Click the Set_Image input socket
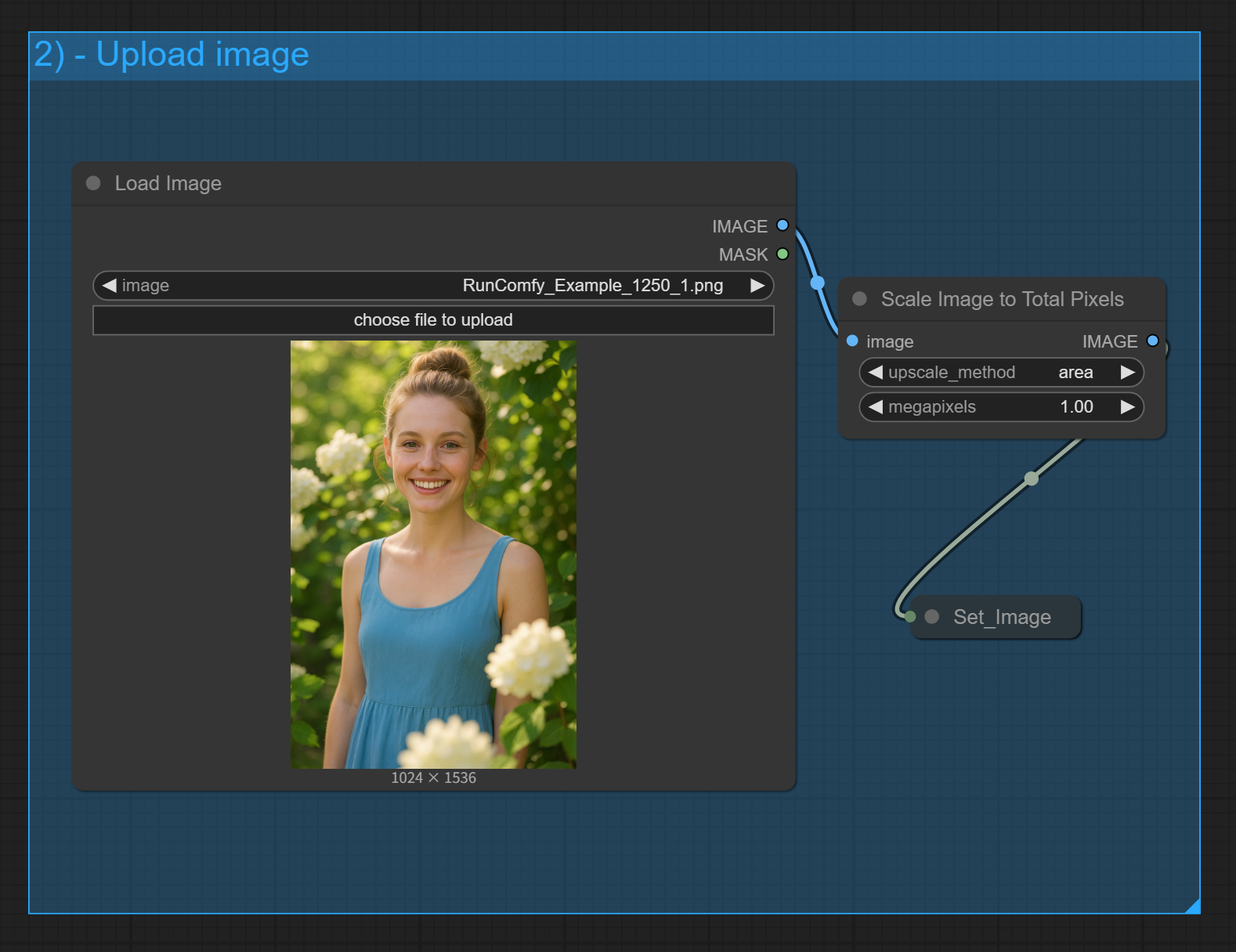 pos(910,617)
